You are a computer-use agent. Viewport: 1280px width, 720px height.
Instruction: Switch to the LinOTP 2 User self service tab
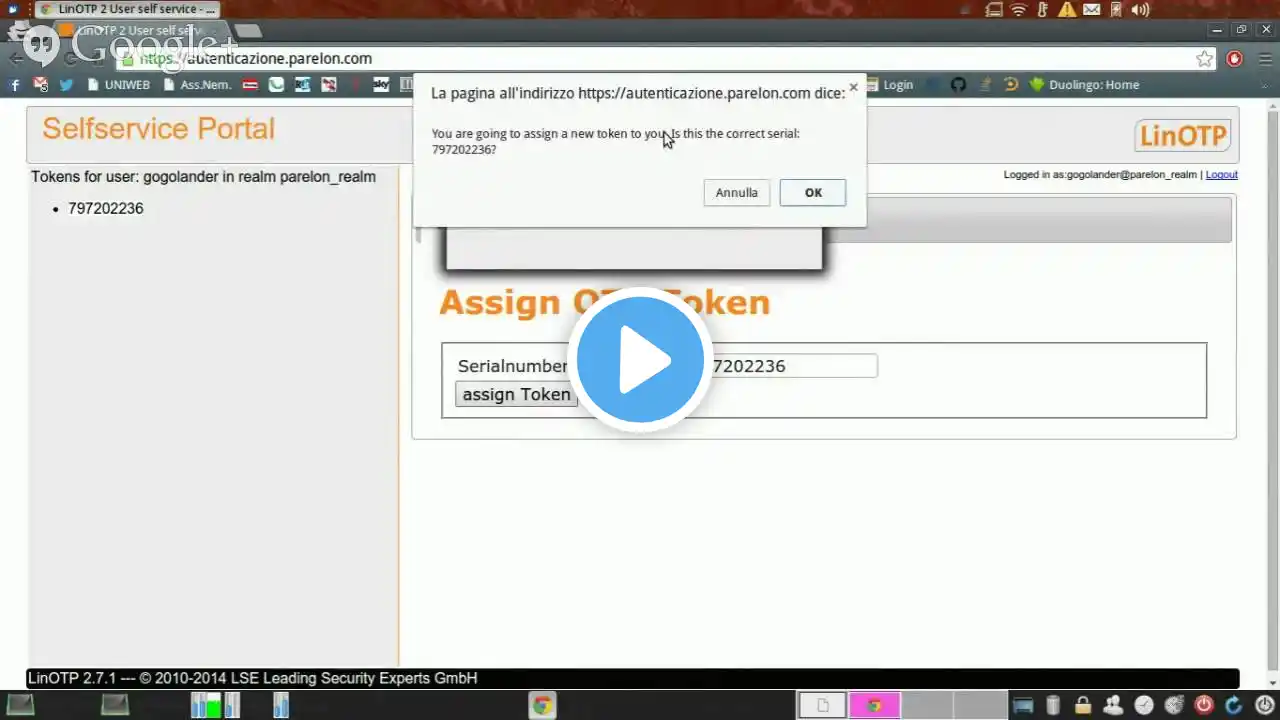pos(140,31)
